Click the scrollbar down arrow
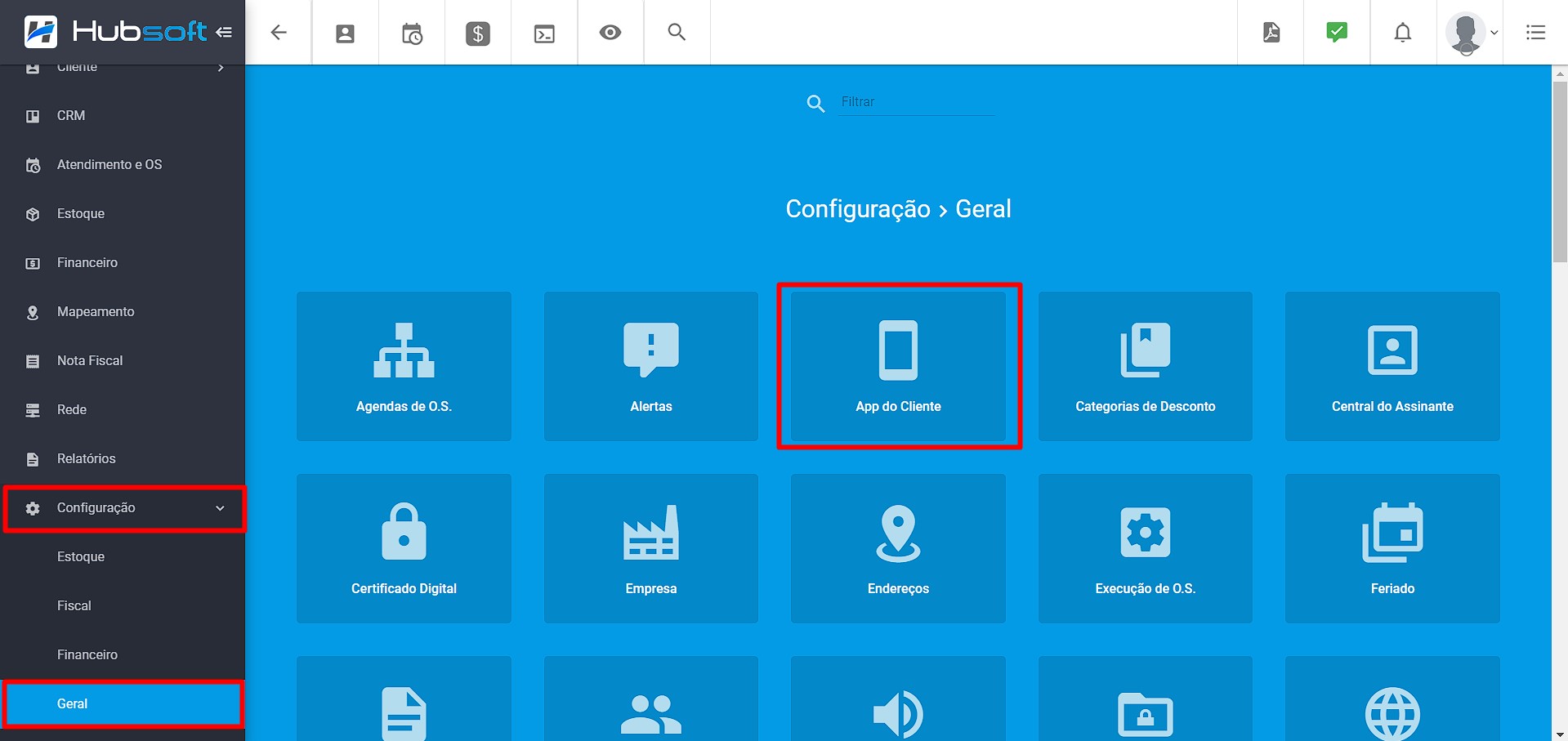1568x741 pixels. click(1560, 734)
